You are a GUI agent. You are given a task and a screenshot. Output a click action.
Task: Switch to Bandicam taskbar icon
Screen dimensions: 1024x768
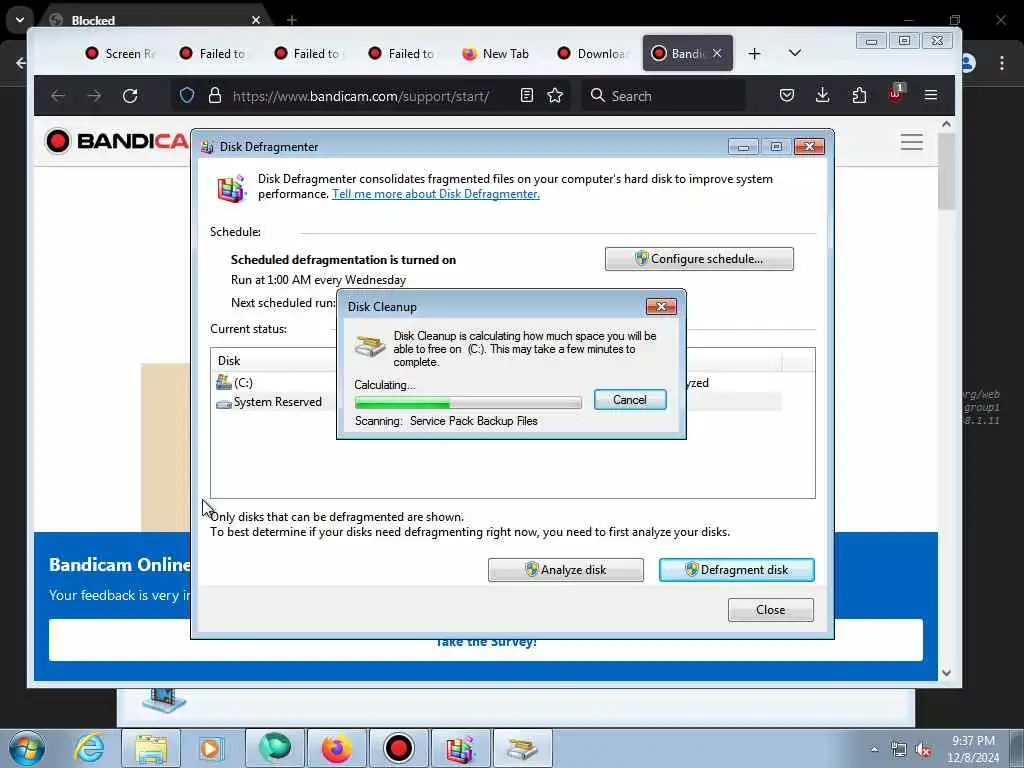click(x=398, y=748)
